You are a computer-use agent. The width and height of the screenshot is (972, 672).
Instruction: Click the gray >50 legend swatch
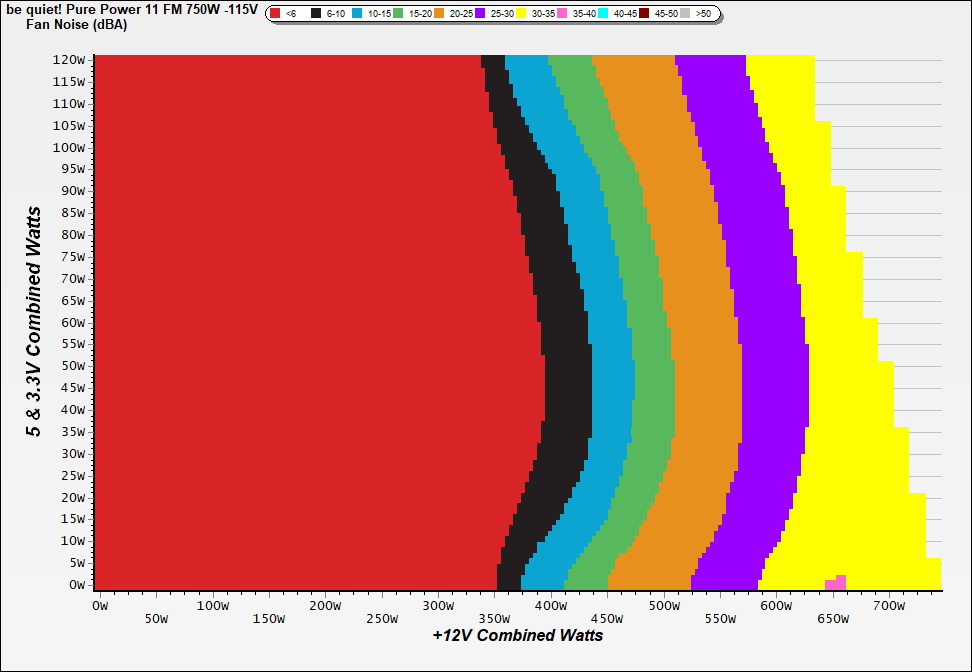coord(685,14)
